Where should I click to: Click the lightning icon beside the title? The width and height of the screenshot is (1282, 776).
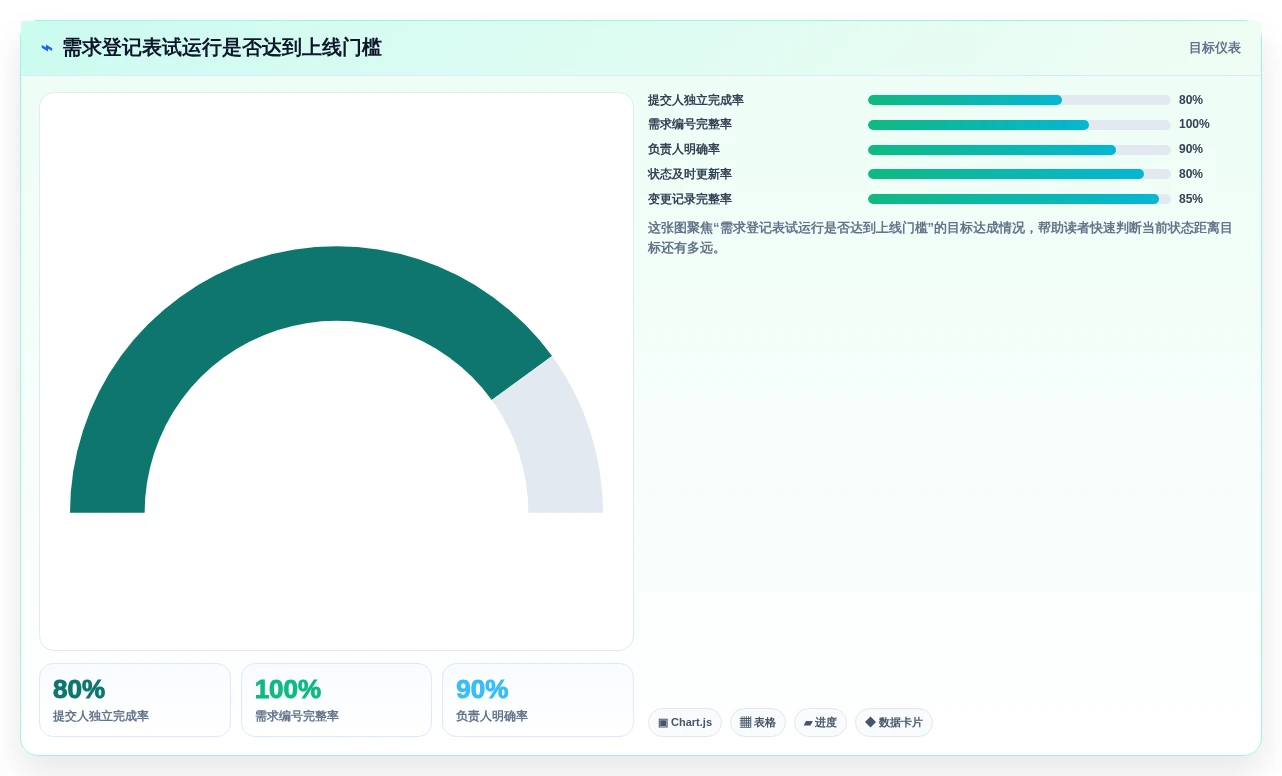tap(47, 48)
